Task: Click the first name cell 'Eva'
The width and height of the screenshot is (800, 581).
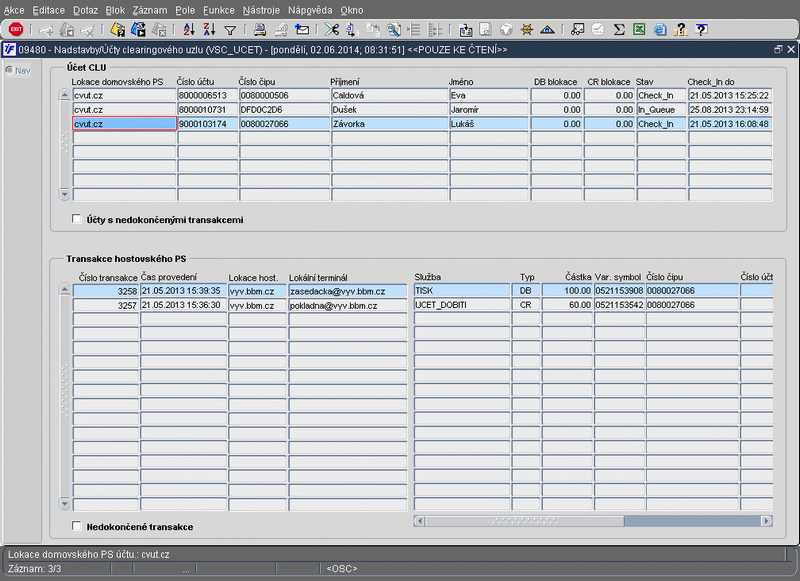Action: (x=489, y=95)
